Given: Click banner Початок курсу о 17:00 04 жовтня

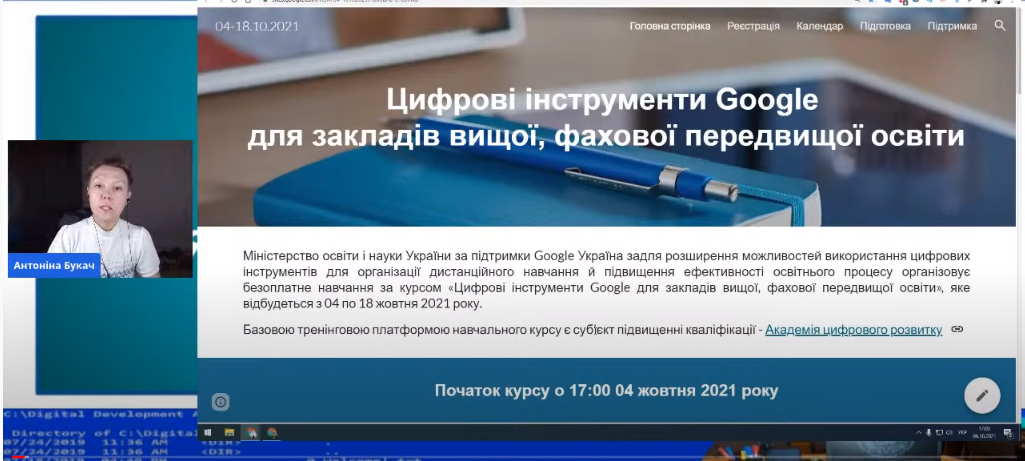Looking at the screenshot, I should [606, 391].
